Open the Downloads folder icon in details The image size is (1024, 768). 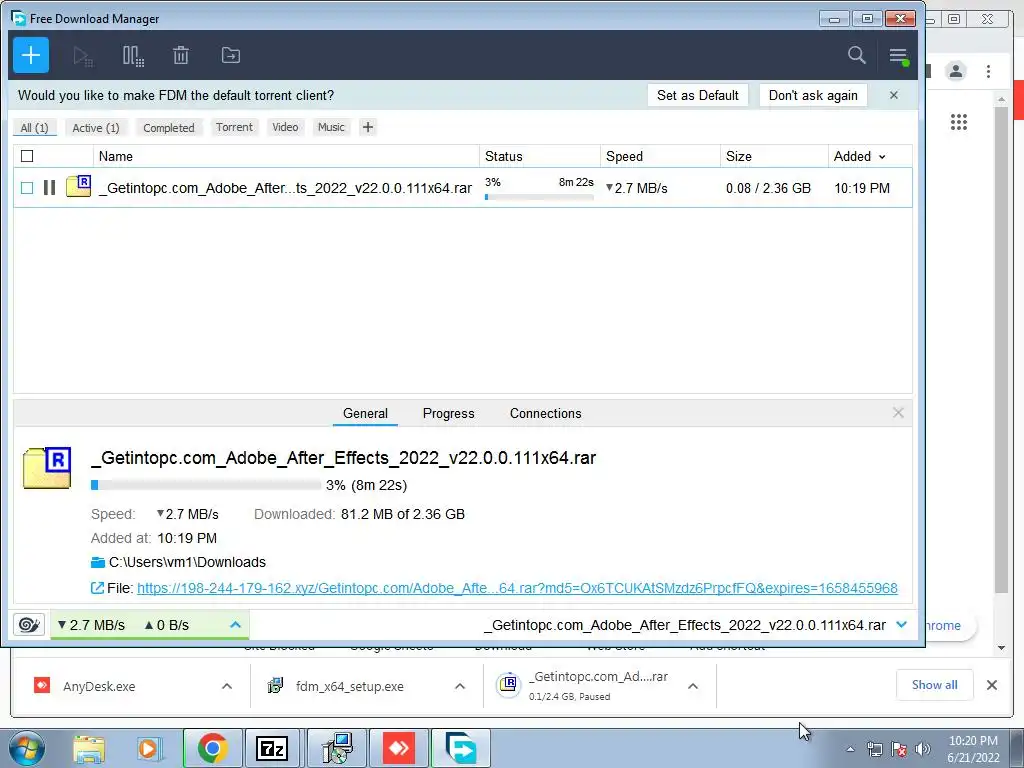tap(98, 562)
